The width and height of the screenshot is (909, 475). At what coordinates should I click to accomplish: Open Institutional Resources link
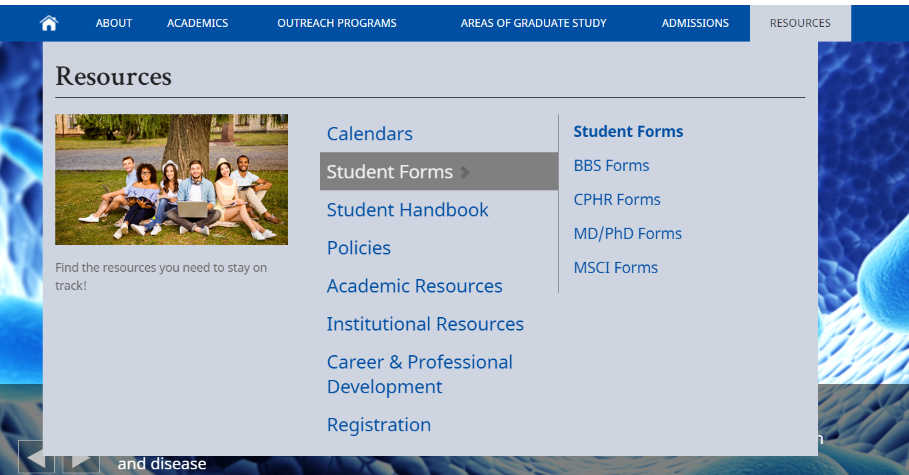pyautogui.click(x=425, y=324)
